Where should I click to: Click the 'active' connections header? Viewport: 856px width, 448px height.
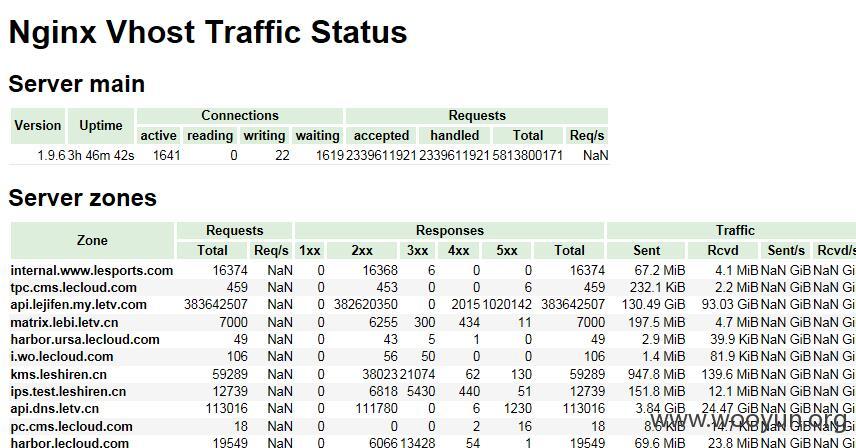(158, 135)
